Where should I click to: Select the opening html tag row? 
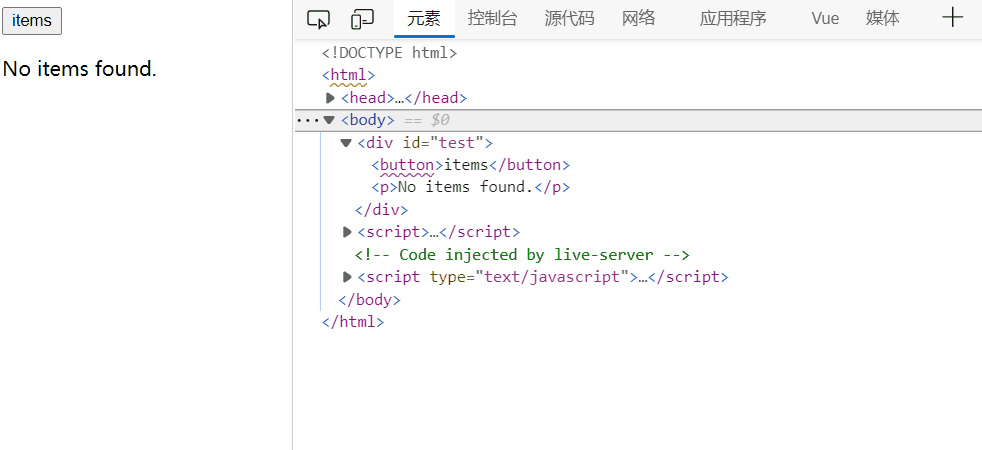click(348, 76)
